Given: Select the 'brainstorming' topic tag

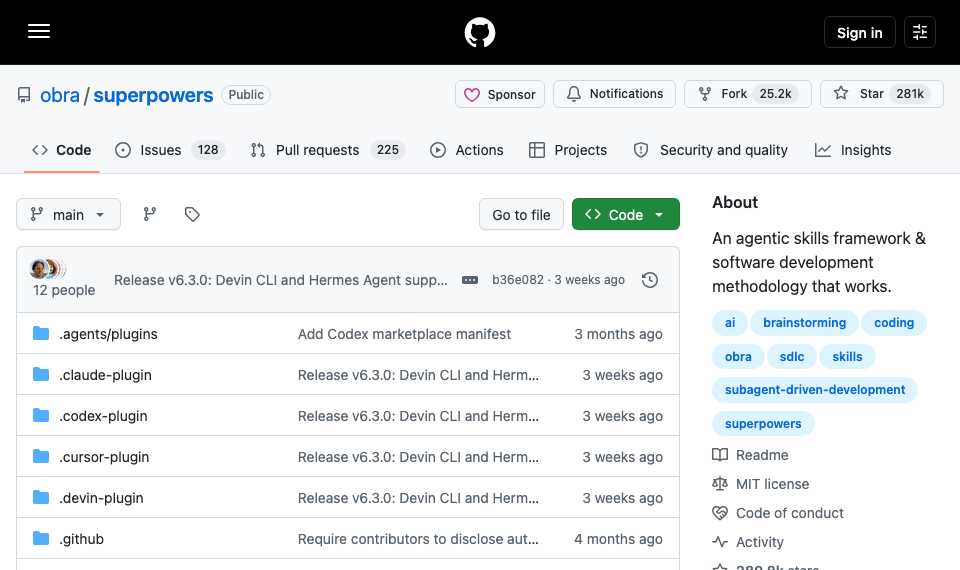Looking at the screenshot, I should click(x=804, y=323).
